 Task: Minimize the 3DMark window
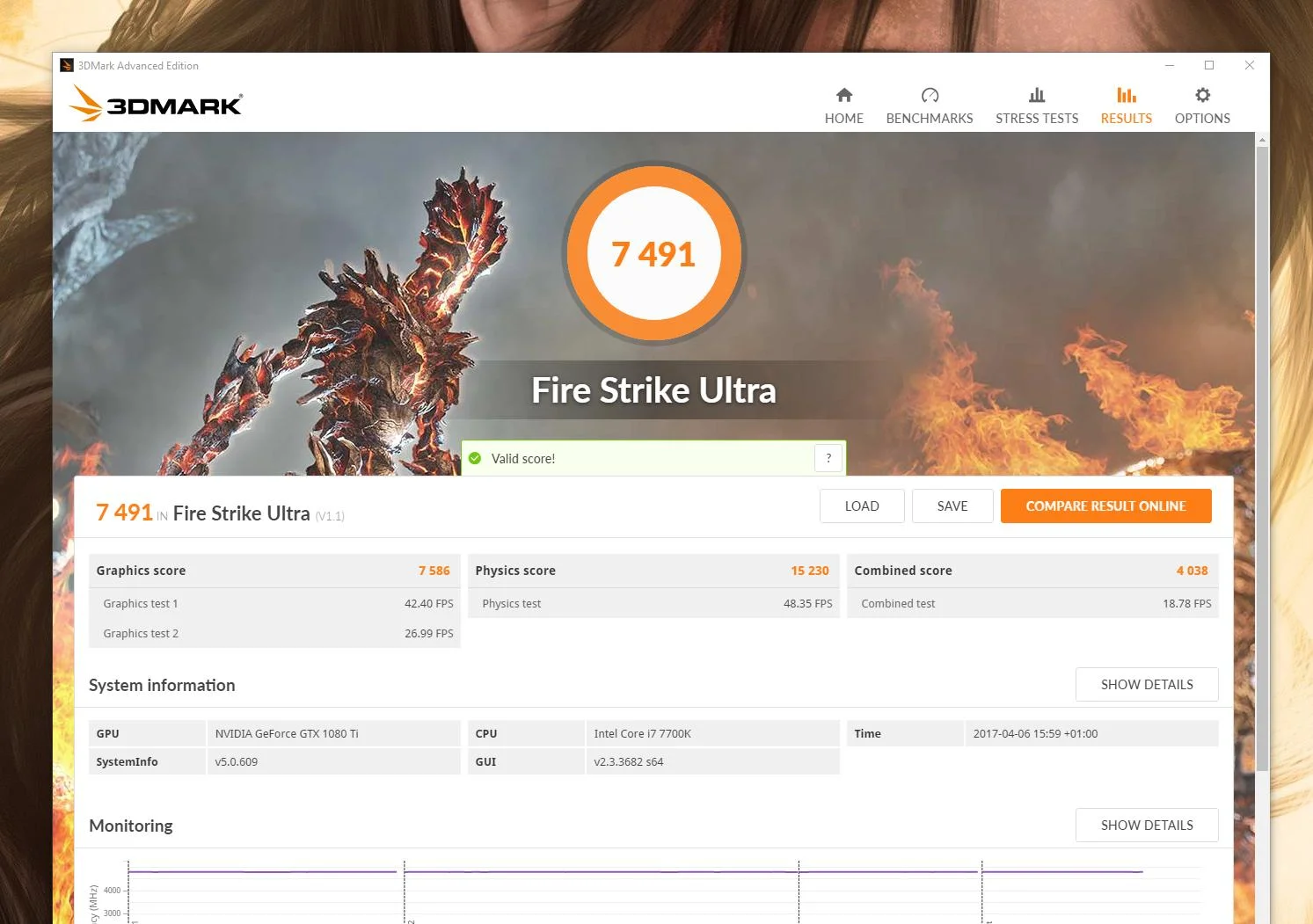tap(1170, 65)
